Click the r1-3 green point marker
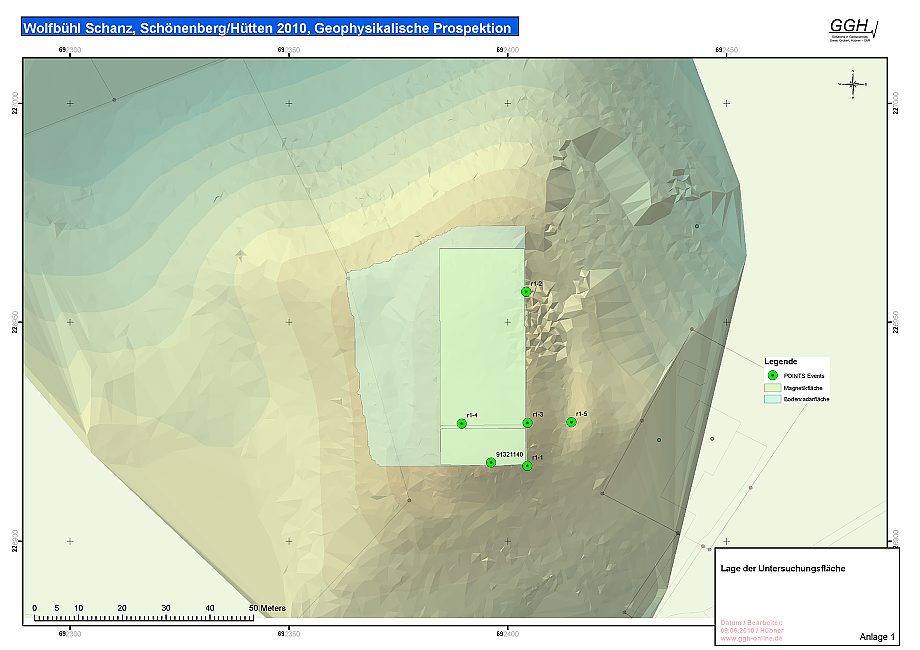The height and width of the screenshot is (650, 920). [528, 422]
